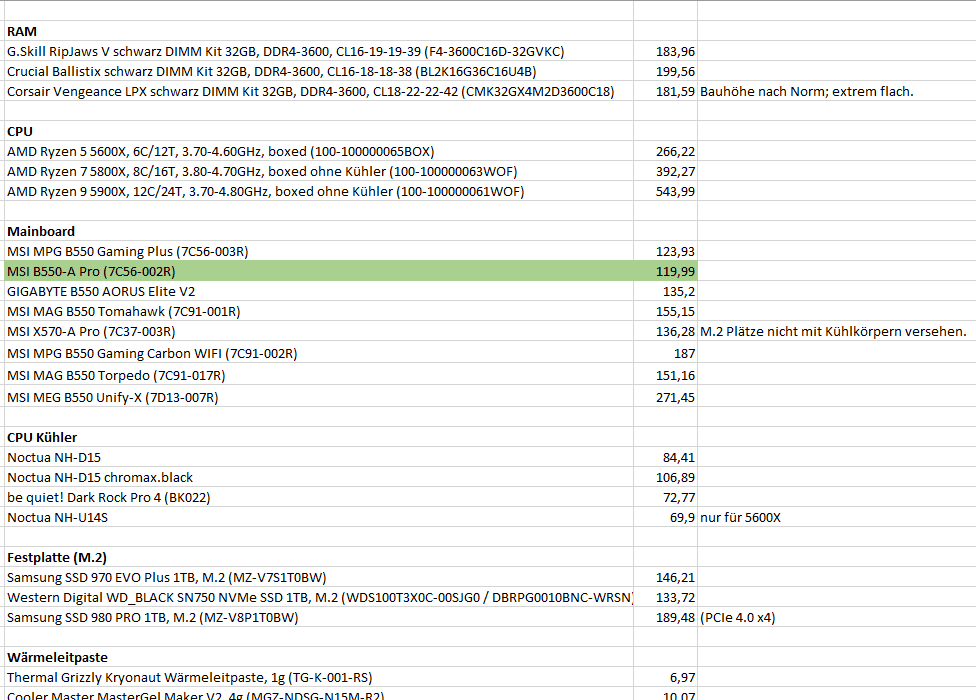Select the Festplatte (M.2) header cell
Viewport: 976px width, 700px height.
(319, 557)
